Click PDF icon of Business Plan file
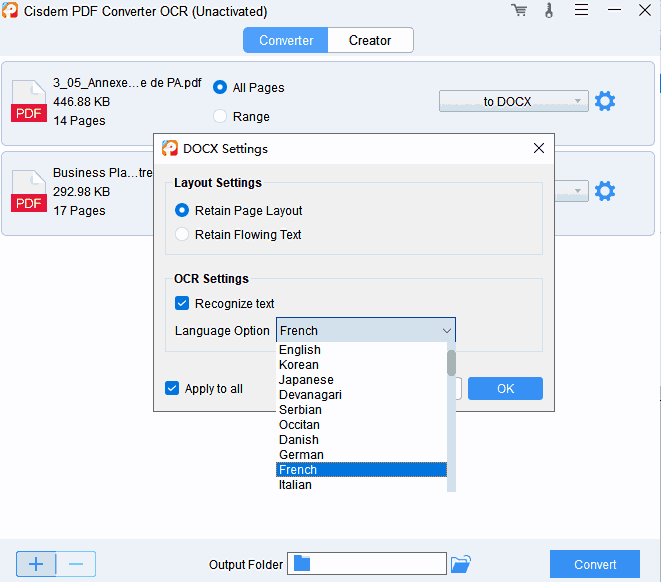This screenshot has height=582, width=661. tap(29, 191)
